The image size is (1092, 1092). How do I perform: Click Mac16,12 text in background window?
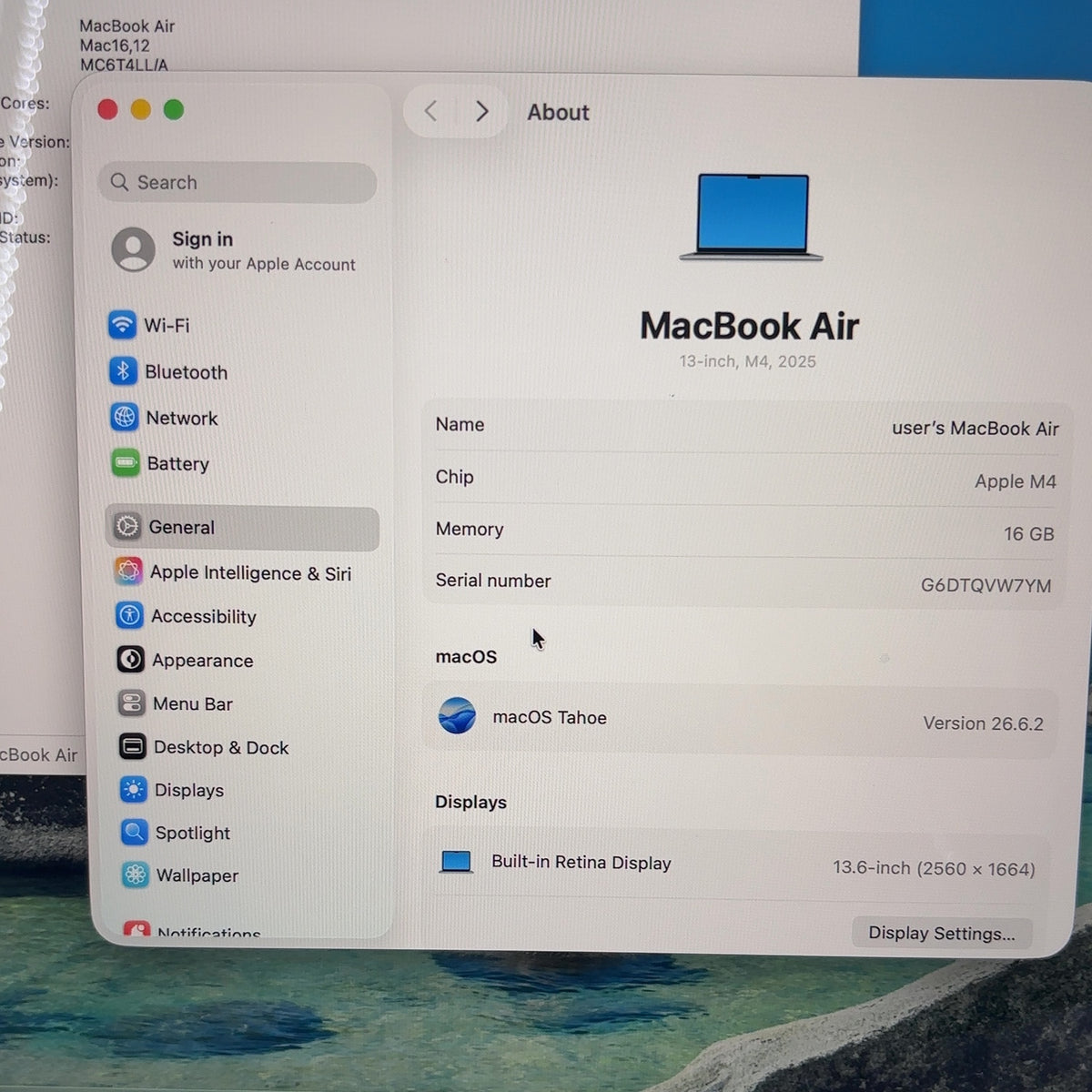[x=115, y=45]
